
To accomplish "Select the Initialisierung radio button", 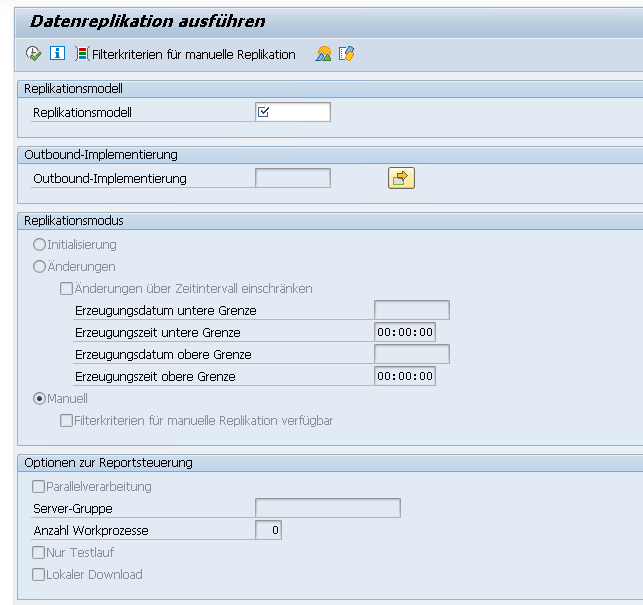I will 40,244.
